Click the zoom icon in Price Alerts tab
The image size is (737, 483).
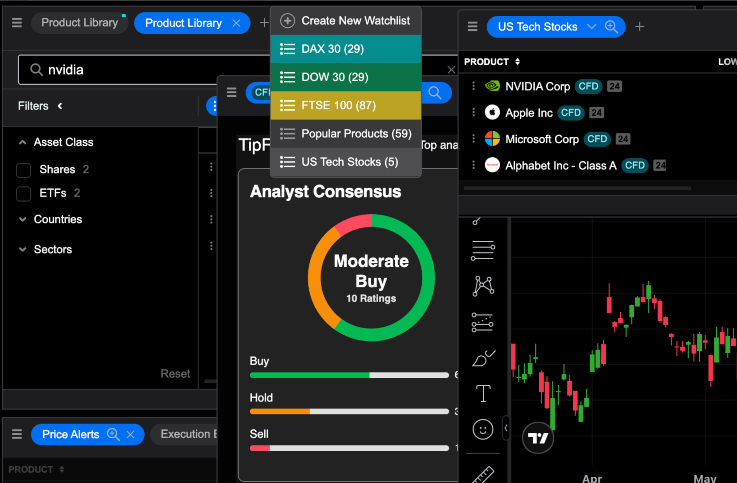click(113, 434)
